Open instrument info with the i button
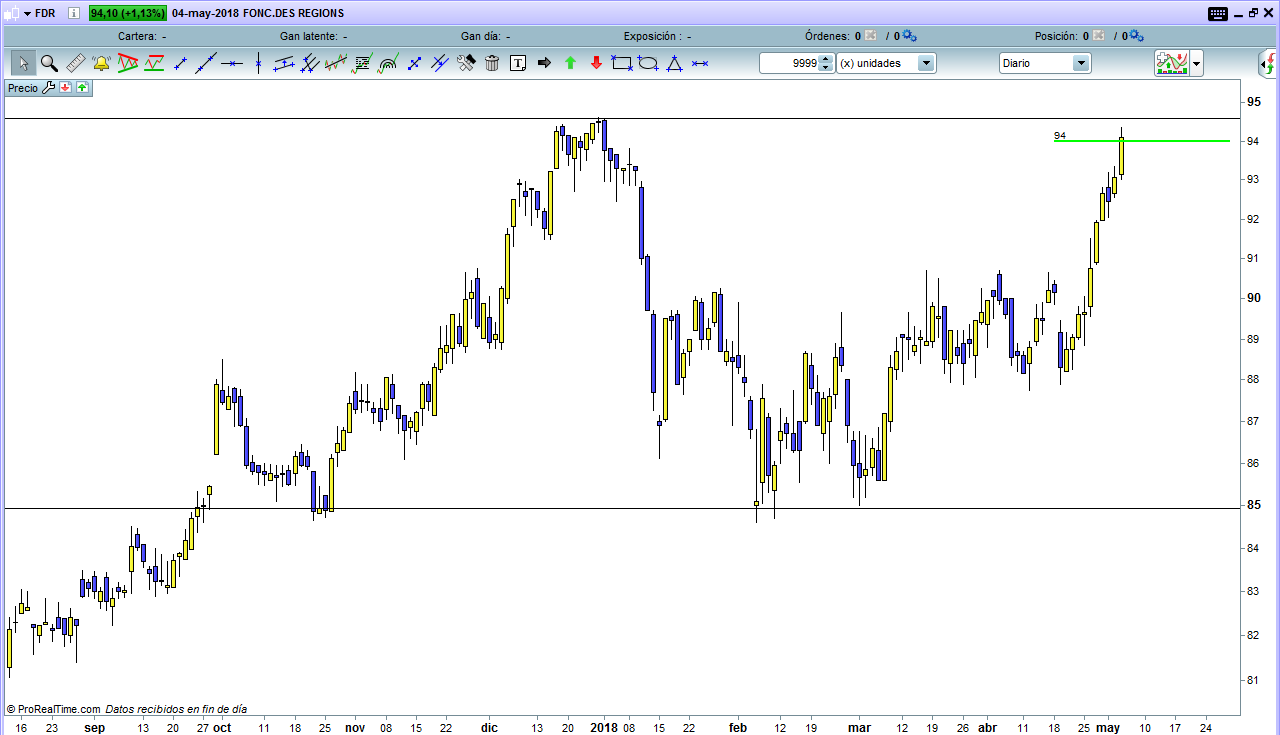1280x735 pixels. click(x=72, y=13)
